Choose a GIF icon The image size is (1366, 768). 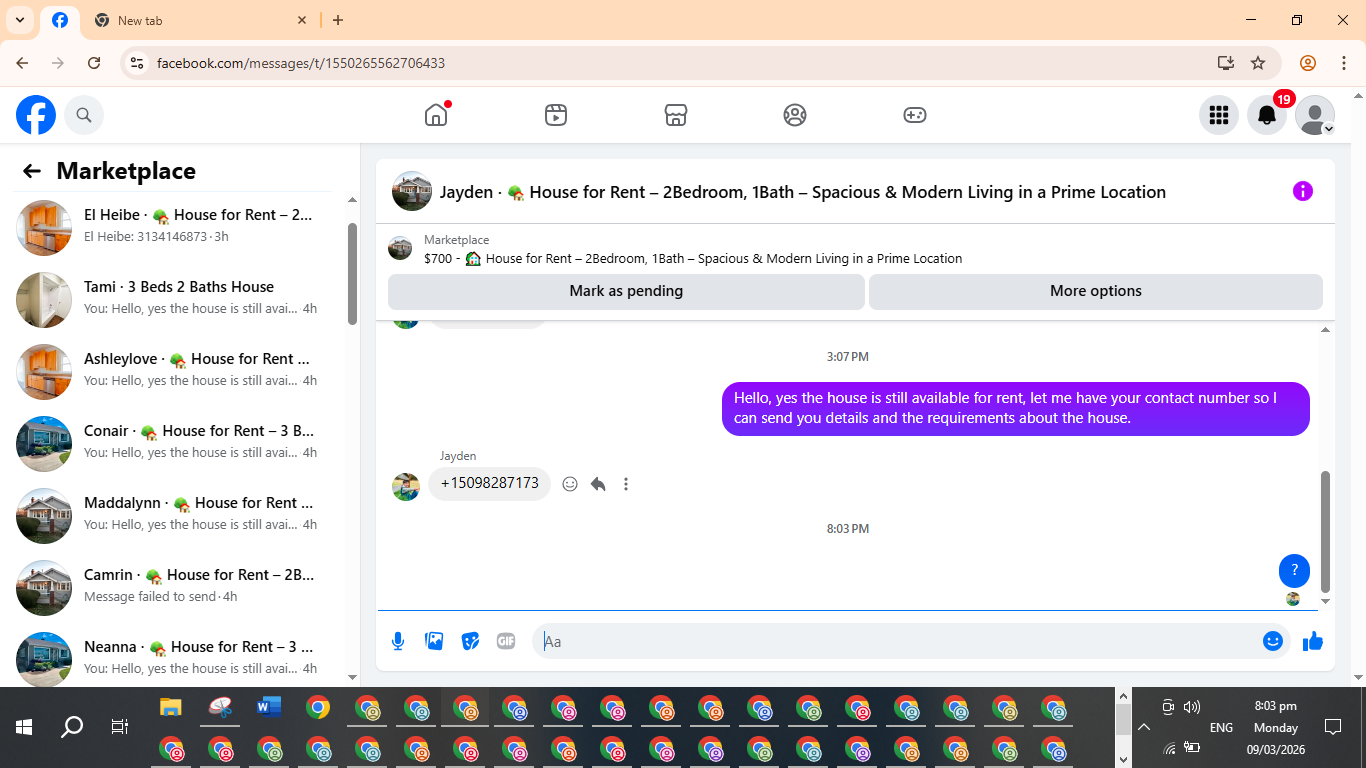tap(506, 641)
